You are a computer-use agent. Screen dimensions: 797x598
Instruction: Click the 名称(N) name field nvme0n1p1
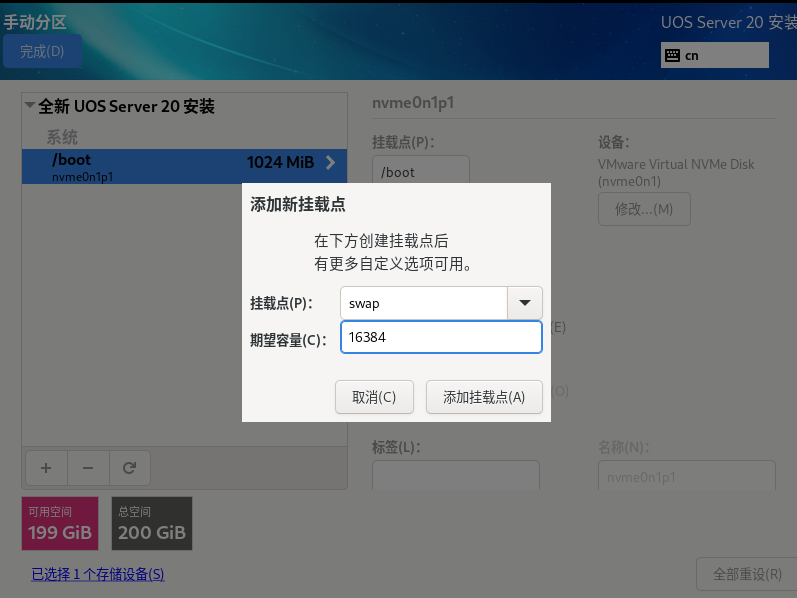687,475
